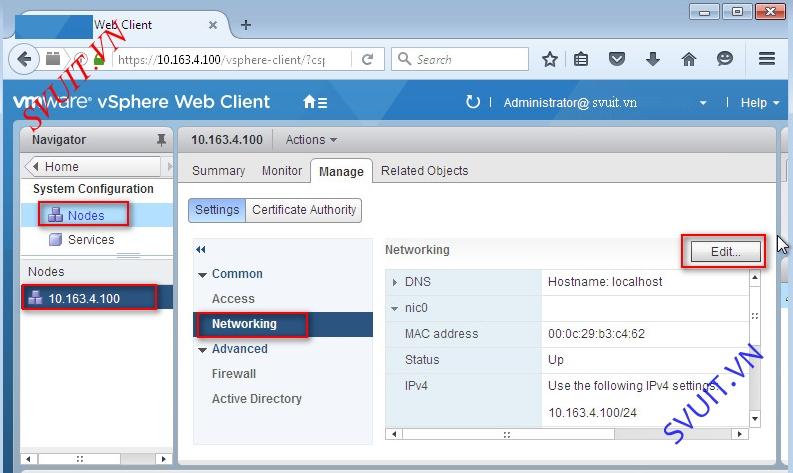Image resolution: width=793 pixels, height=473 pixels.
Task: Open a new browser tab
Action: 246,25
